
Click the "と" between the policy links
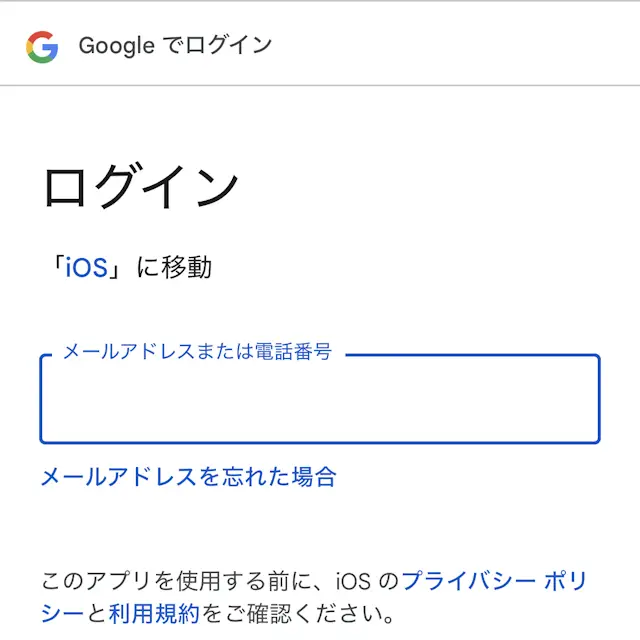[97, 612]
